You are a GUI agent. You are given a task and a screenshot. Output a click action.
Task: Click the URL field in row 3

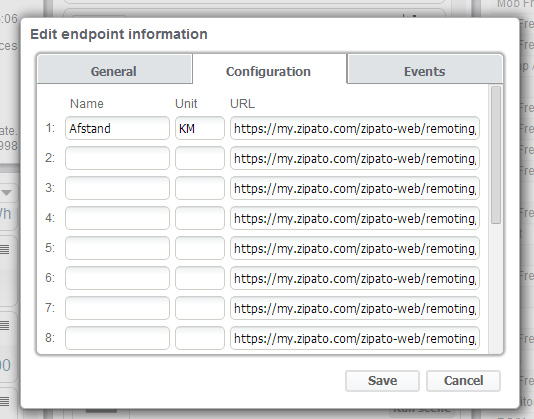click(355, 188)
